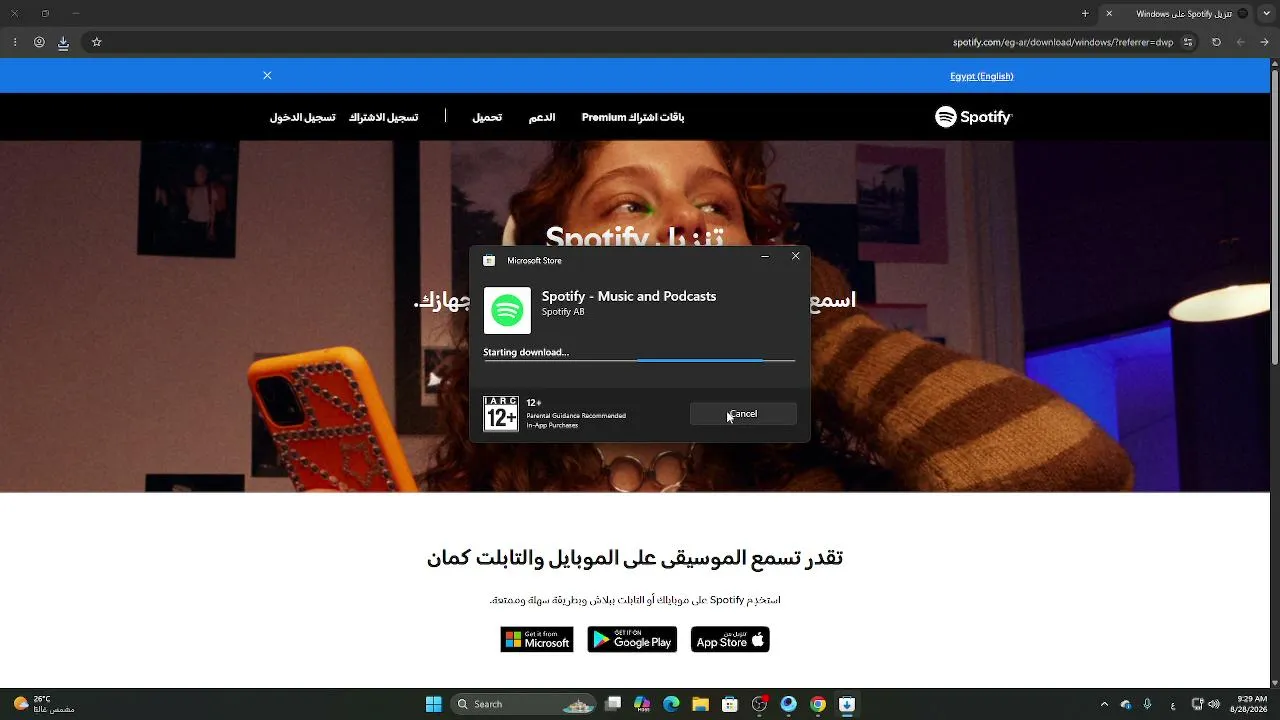Open the Egypt (English) language link

click(981, 76)
